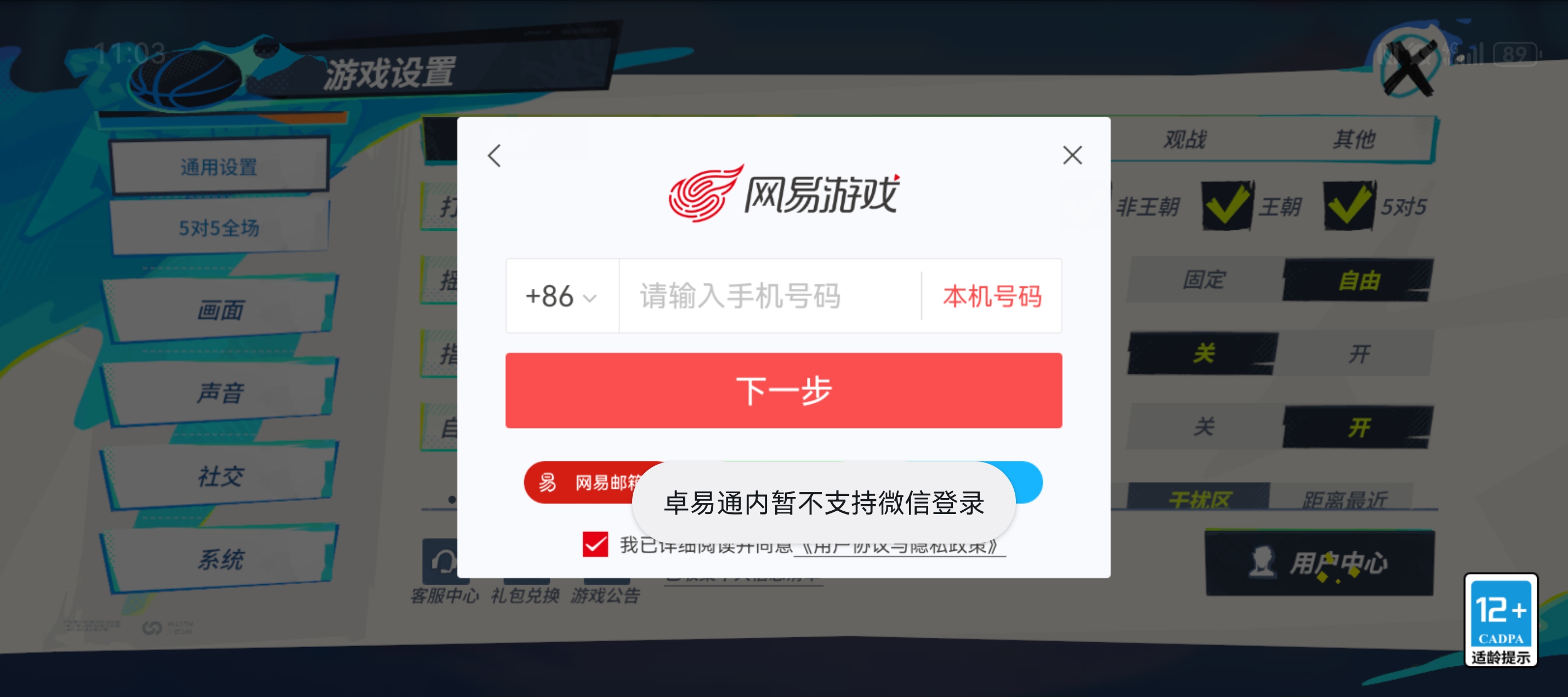
Task: Uncheck the 王朝 checkbox
Action: pyautogui.click(x=1226, y=205)
